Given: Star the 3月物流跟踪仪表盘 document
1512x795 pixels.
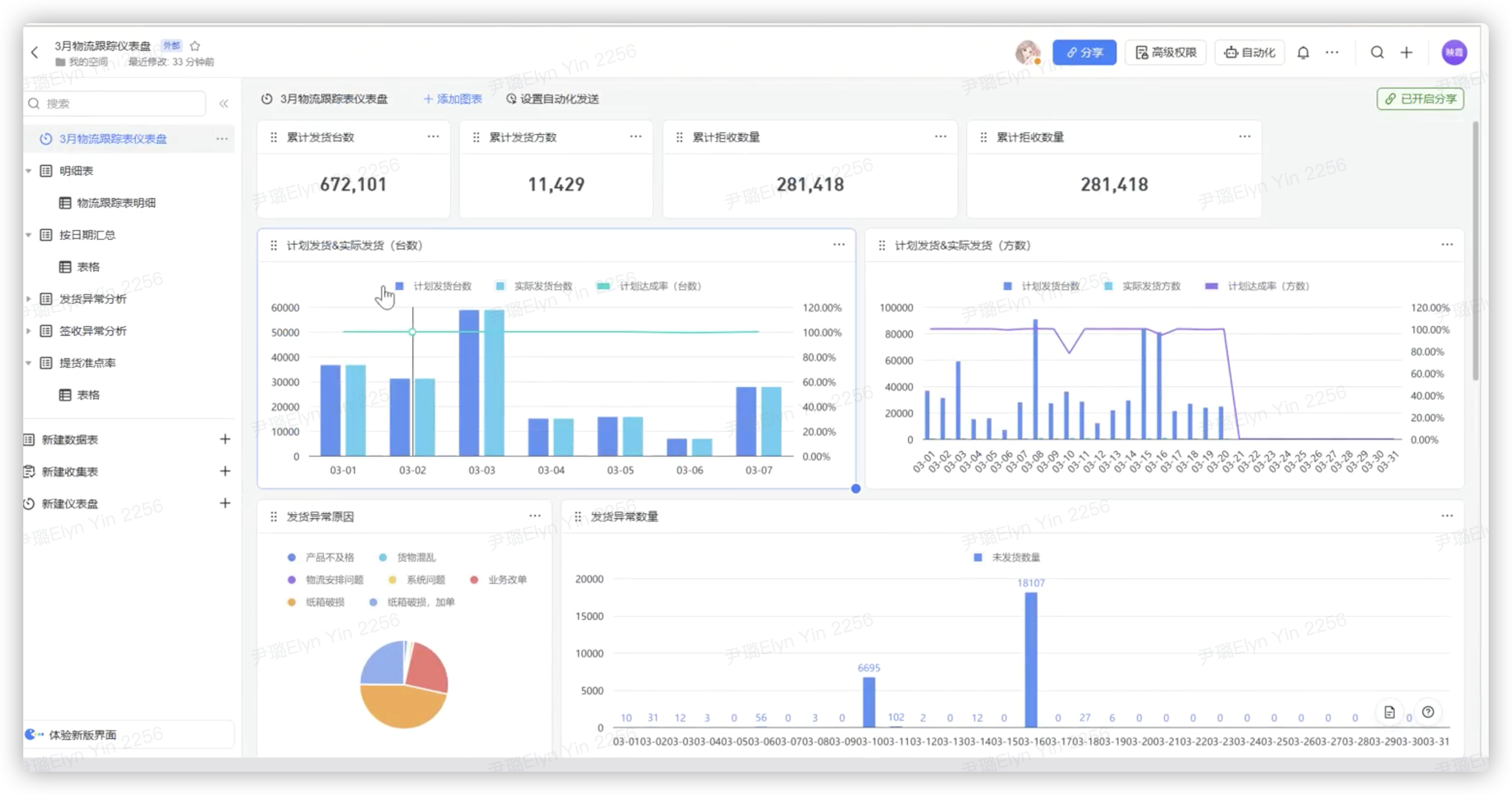Looking at the screenshot, I should 195,46.
